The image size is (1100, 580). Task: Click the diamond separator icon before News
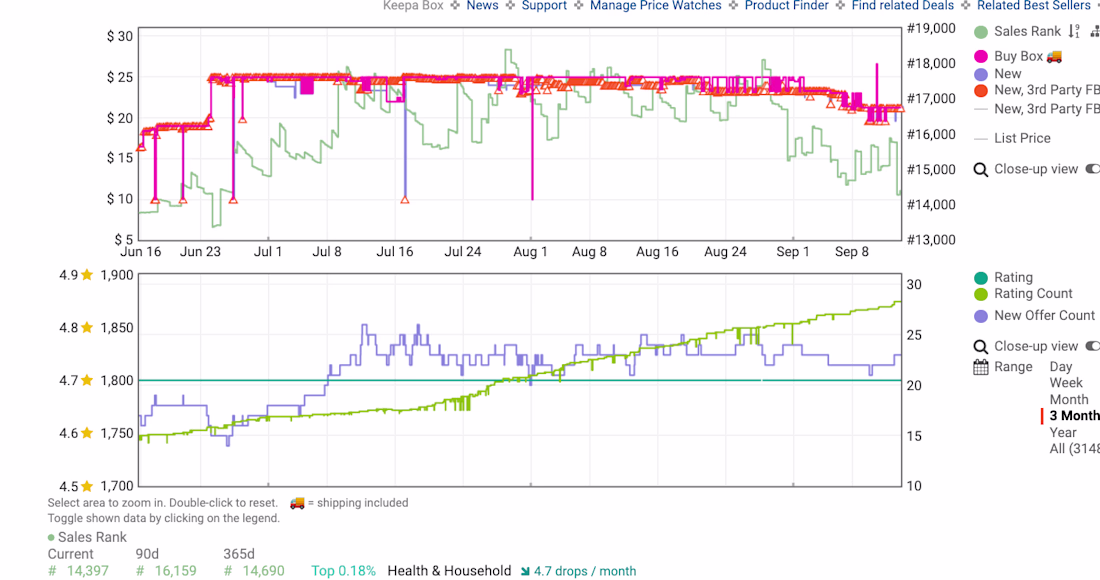click(455, 6)
